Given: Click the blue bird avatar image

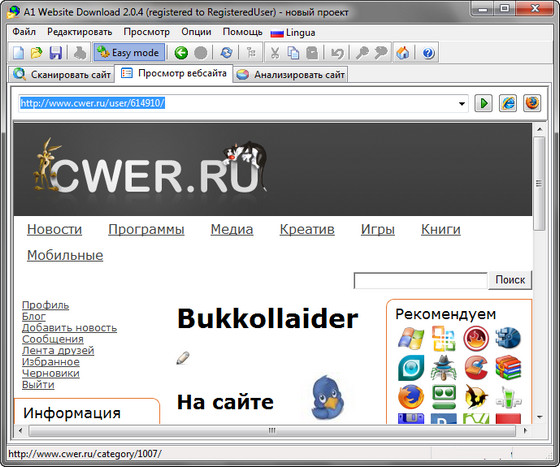Looking at the screenshot, I should point(327,398).
